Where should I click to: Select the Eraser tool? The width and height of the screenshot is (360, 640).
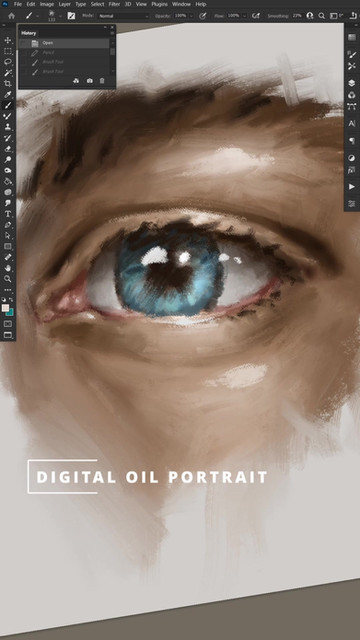coord(7,149)
